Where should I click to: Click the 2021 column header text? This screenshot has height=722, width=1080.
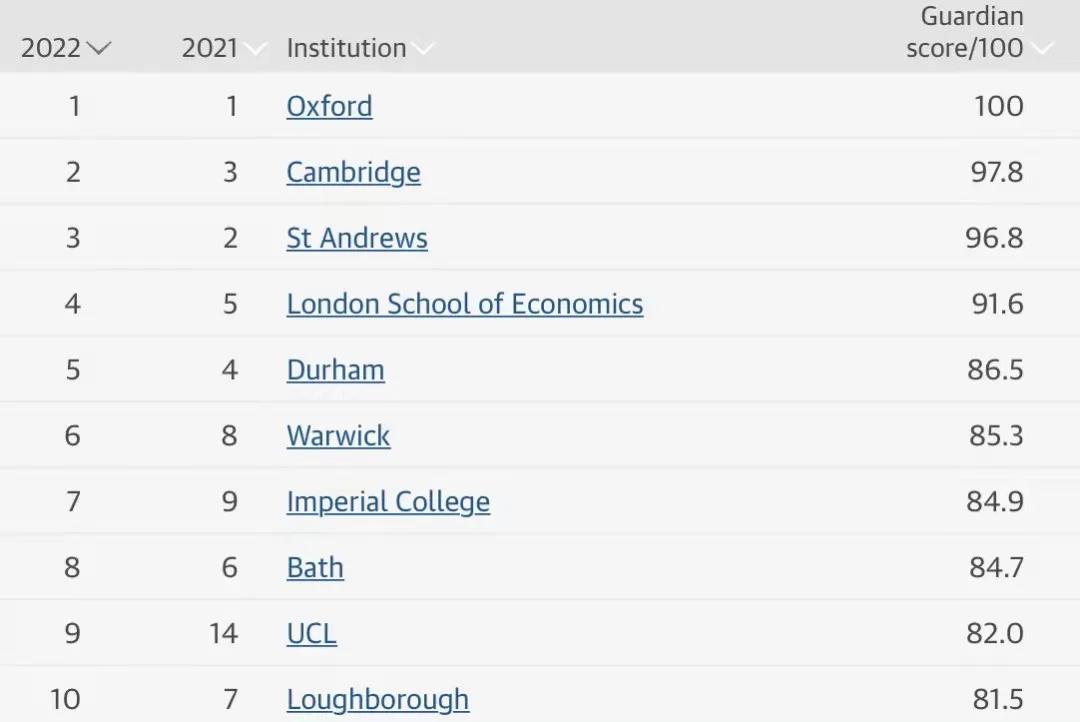coord(209,48)
